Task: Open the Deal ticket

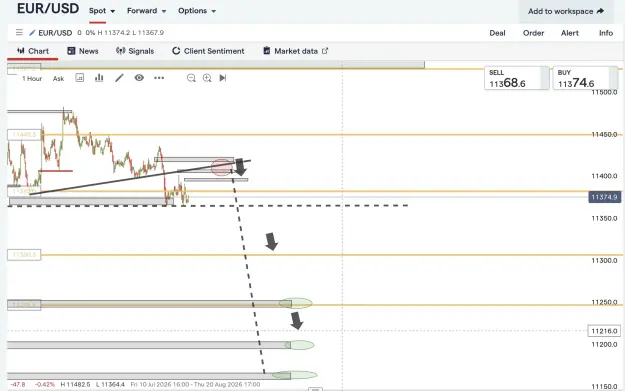Action: point(497,33)
